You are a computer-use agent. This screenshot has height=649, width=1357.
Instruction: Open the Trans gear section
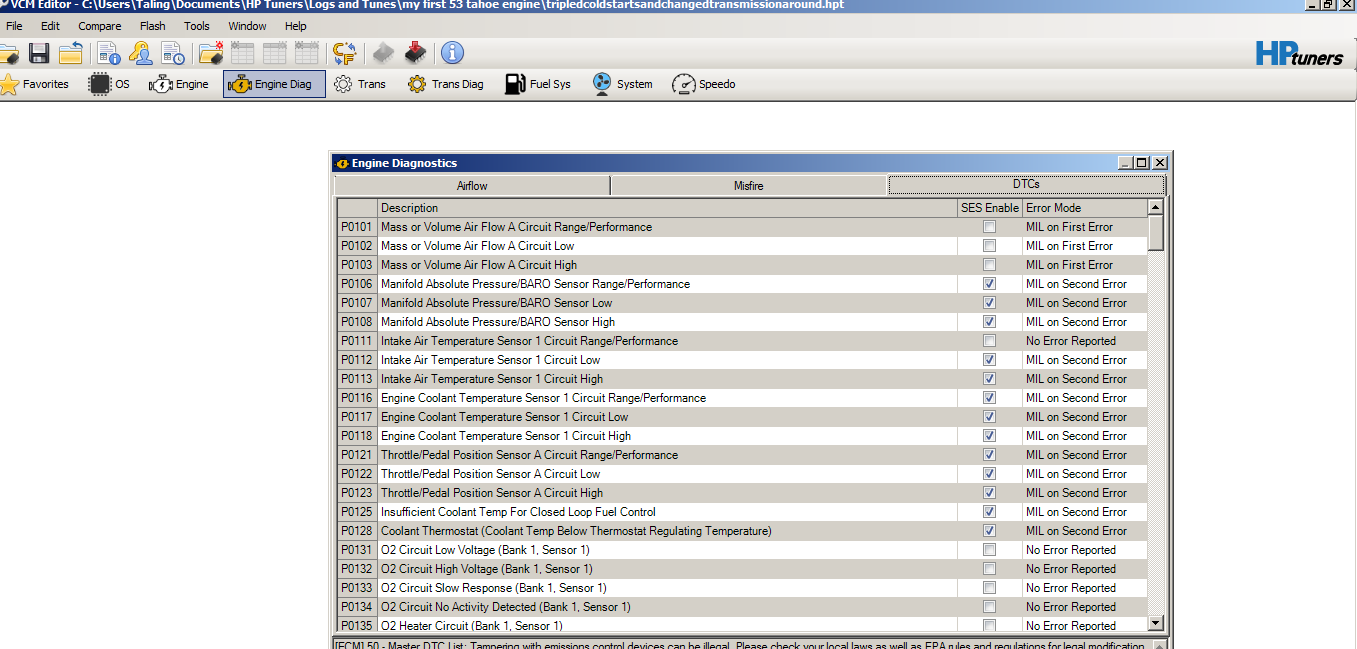tap(359, 84)
